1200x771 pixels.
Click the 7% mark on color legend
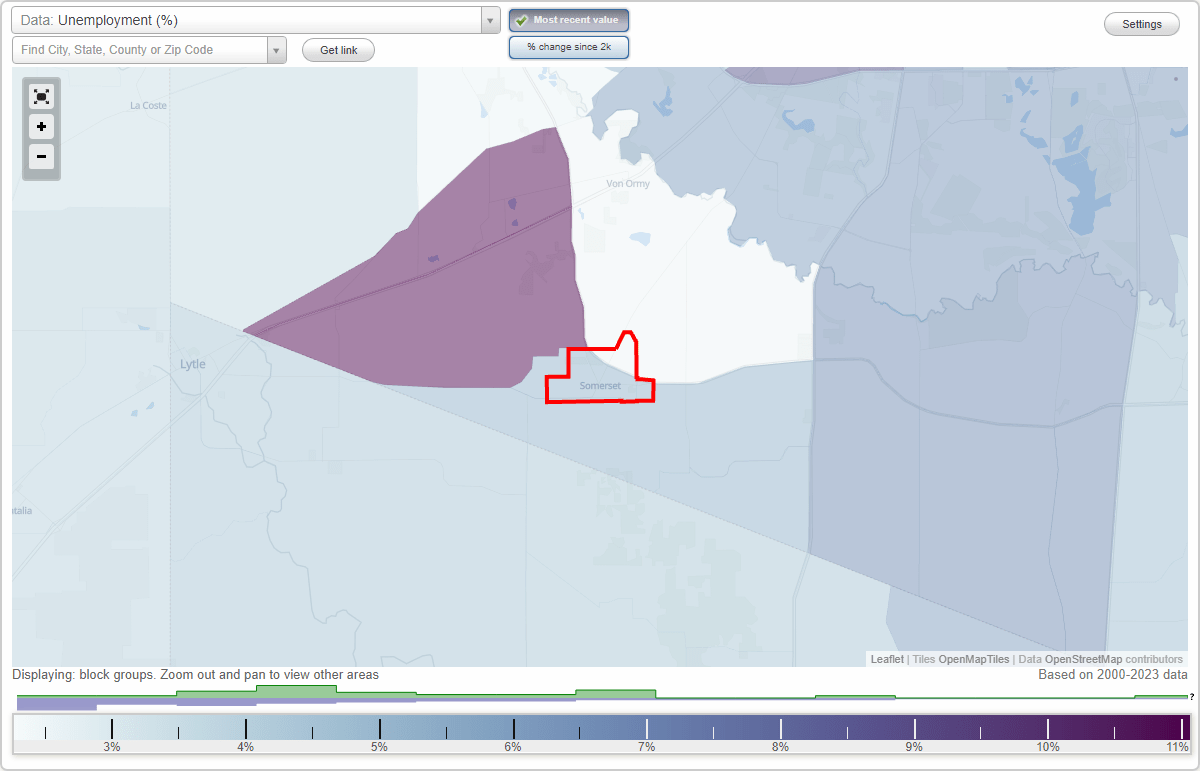click(647, 746)
